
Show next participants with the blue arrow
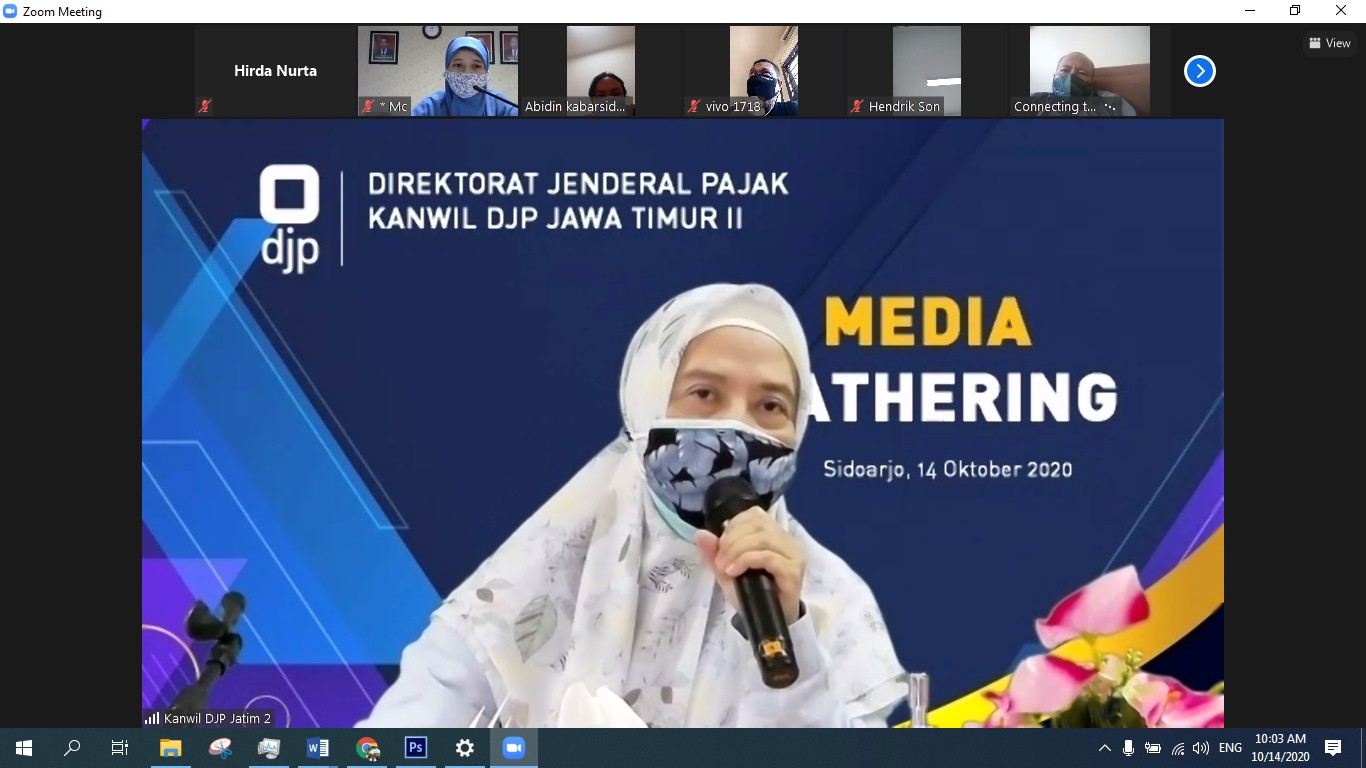pos(1199,71)
